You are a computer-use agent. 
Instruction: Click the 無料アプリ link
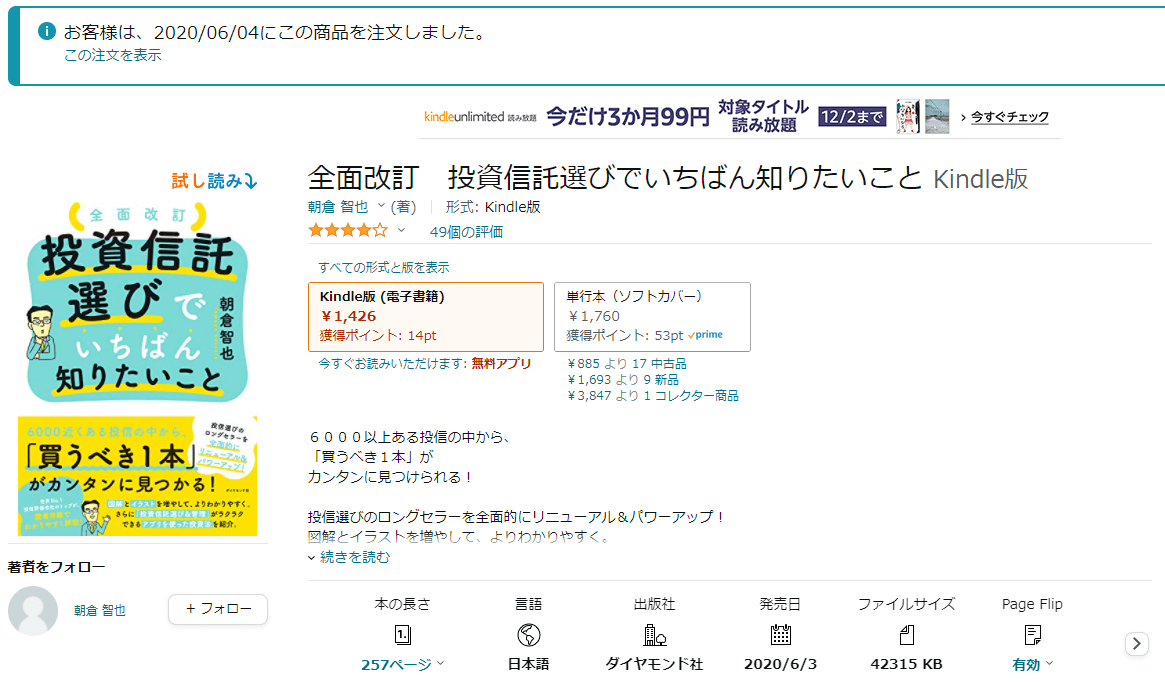(502, 363)
